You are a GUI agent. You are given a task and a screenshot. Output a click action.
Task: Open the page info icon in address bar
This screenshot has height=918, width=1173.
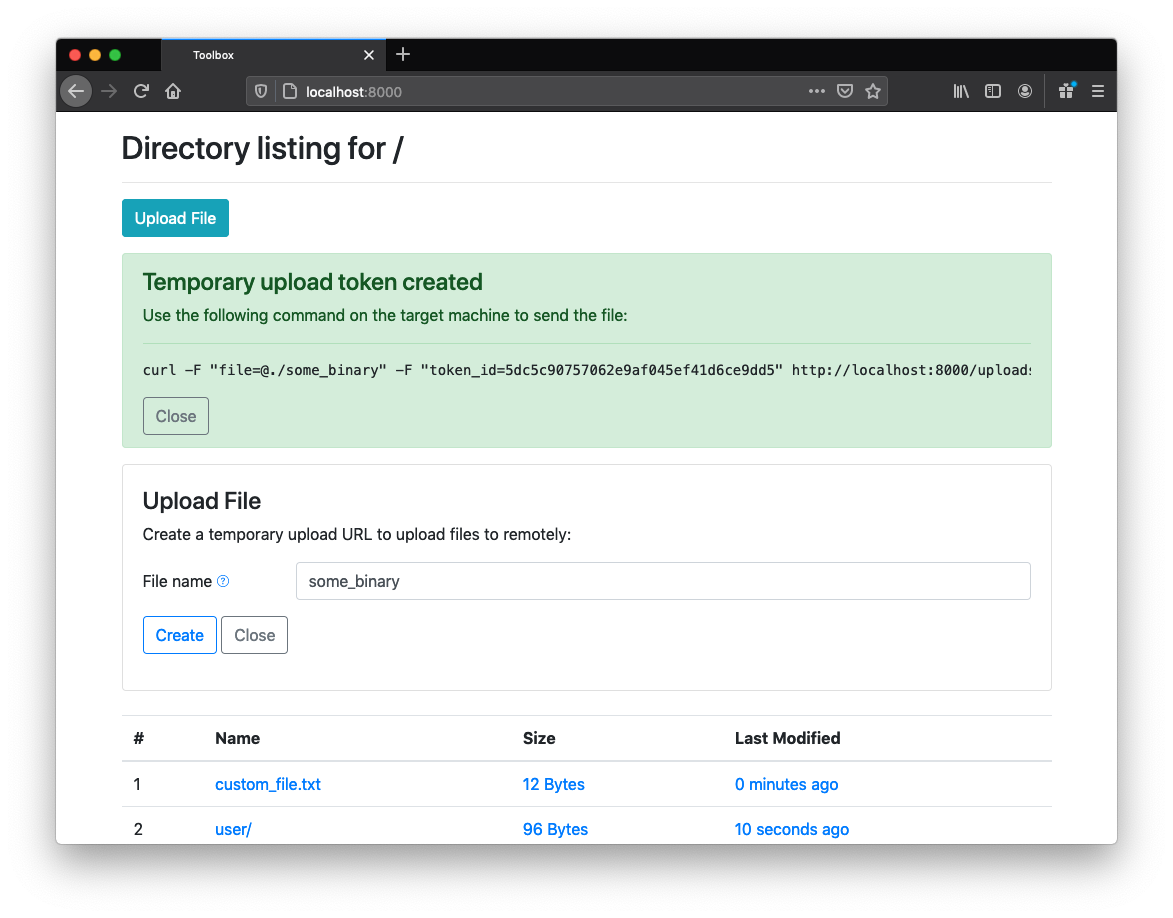click(290, 91)
